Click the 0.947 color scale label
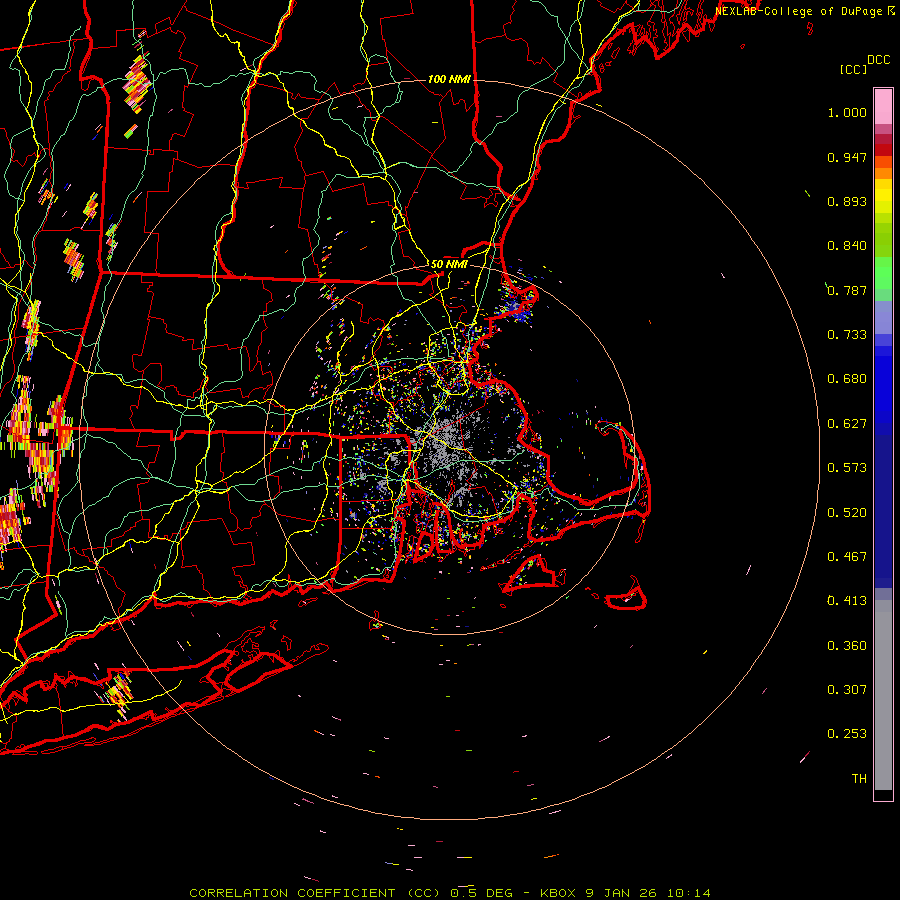Viewport: 900px width, 900px height. [x=847, y=157]
